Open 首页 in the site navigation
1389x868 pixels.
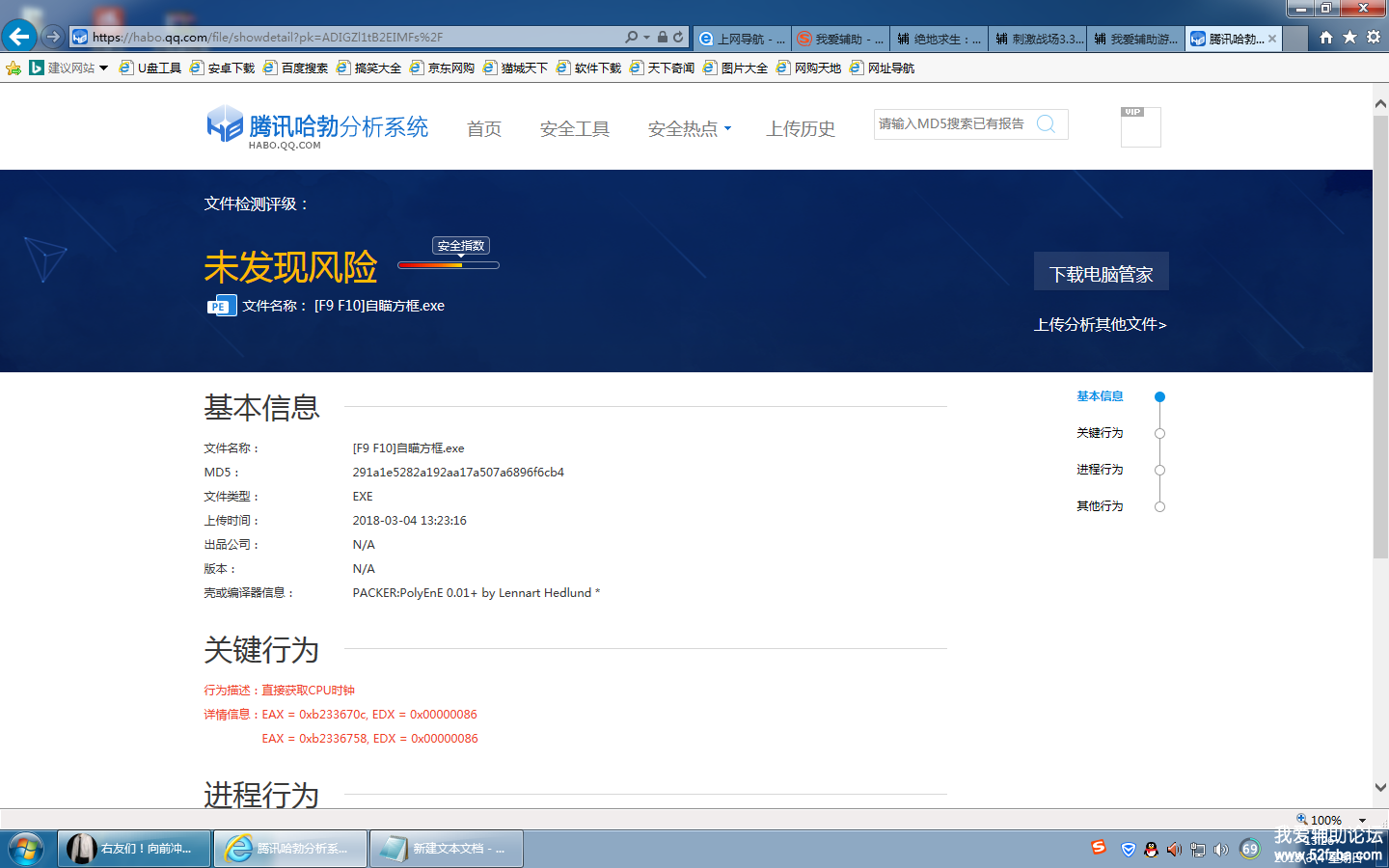tap(484, 128)
